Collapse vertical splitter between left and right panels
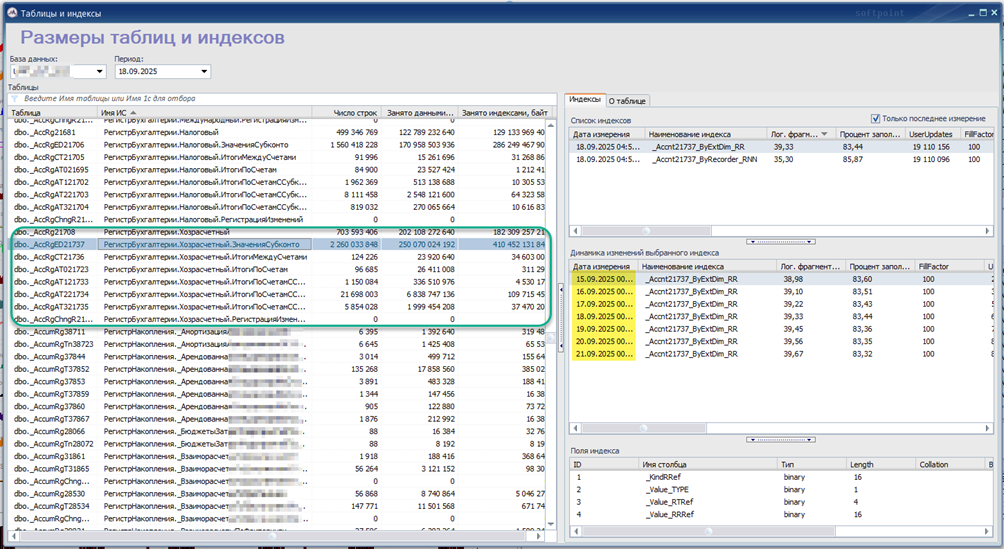1004x549 pixels. 559,317
